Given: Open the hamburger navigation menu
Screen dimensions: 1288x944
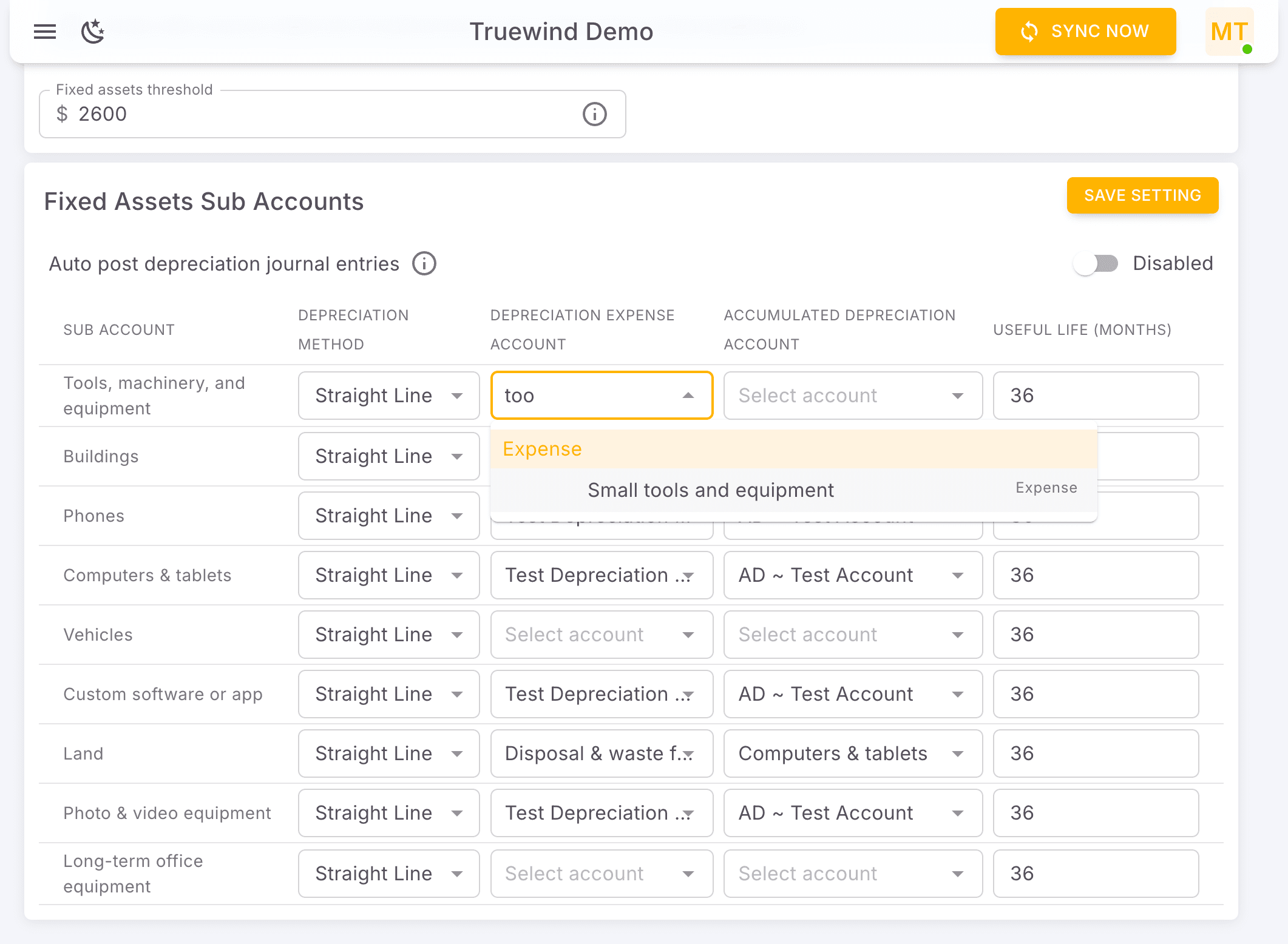Looking at the screenshot, I should (44, 32).
